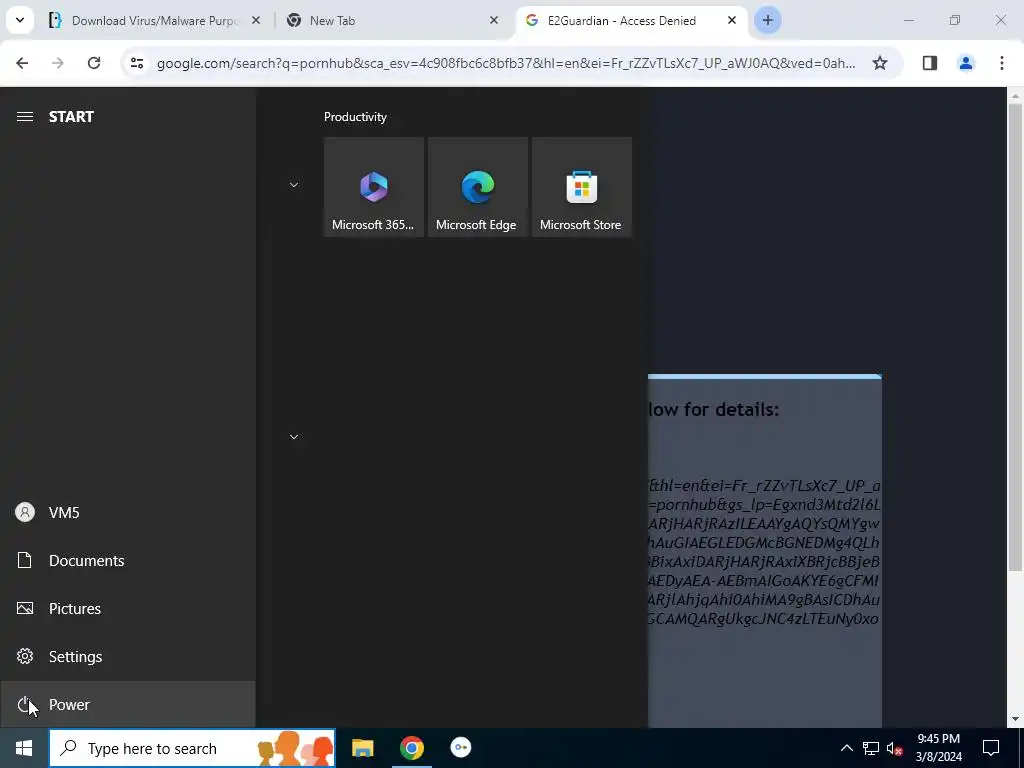Click the scrollbar up arrow
The height and width of the screenshot is (768, 1024).
(1015, 96)
